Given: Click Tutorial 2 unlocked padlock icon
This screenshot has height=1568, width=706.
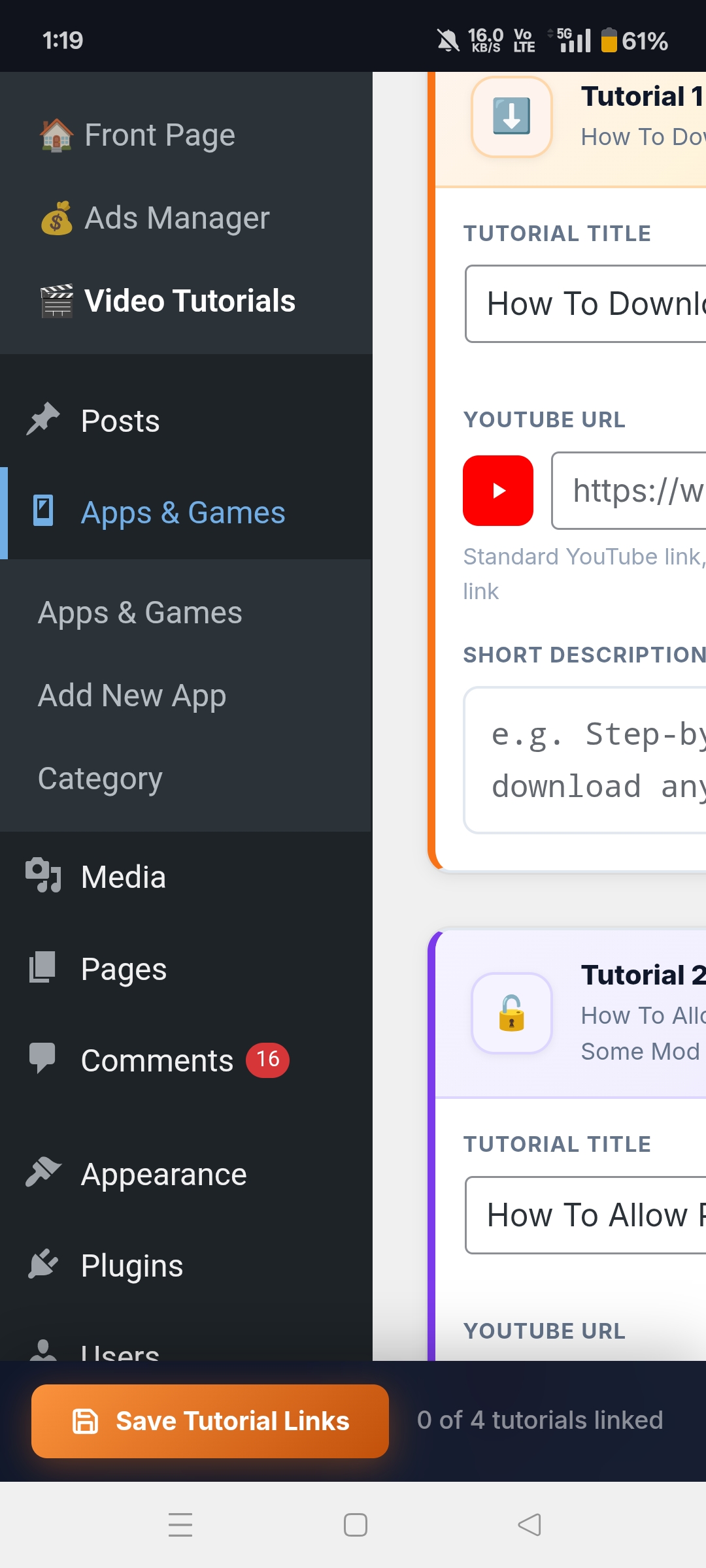Looking at the screenshot, I should 512,1013.
